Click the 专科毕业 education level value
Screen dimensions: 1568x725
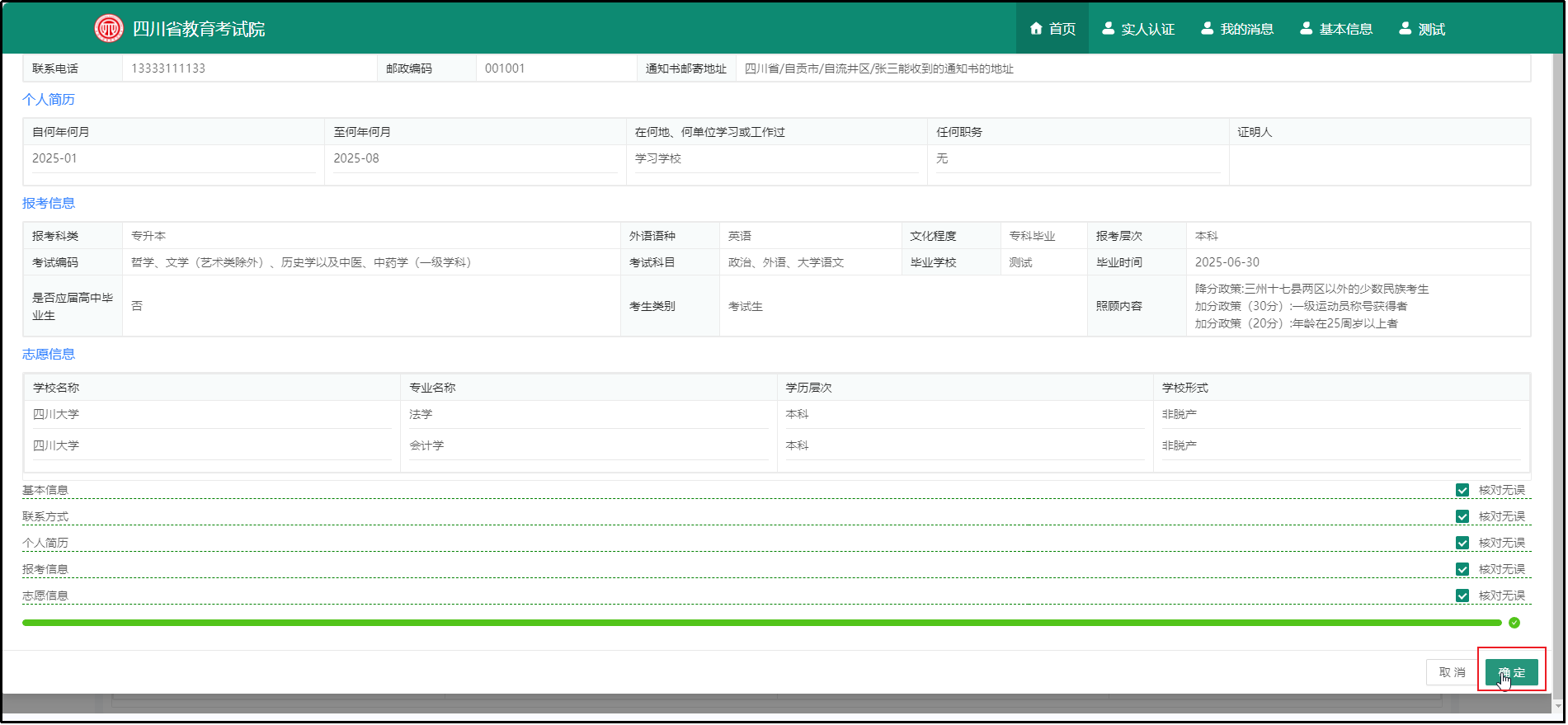1033,236
